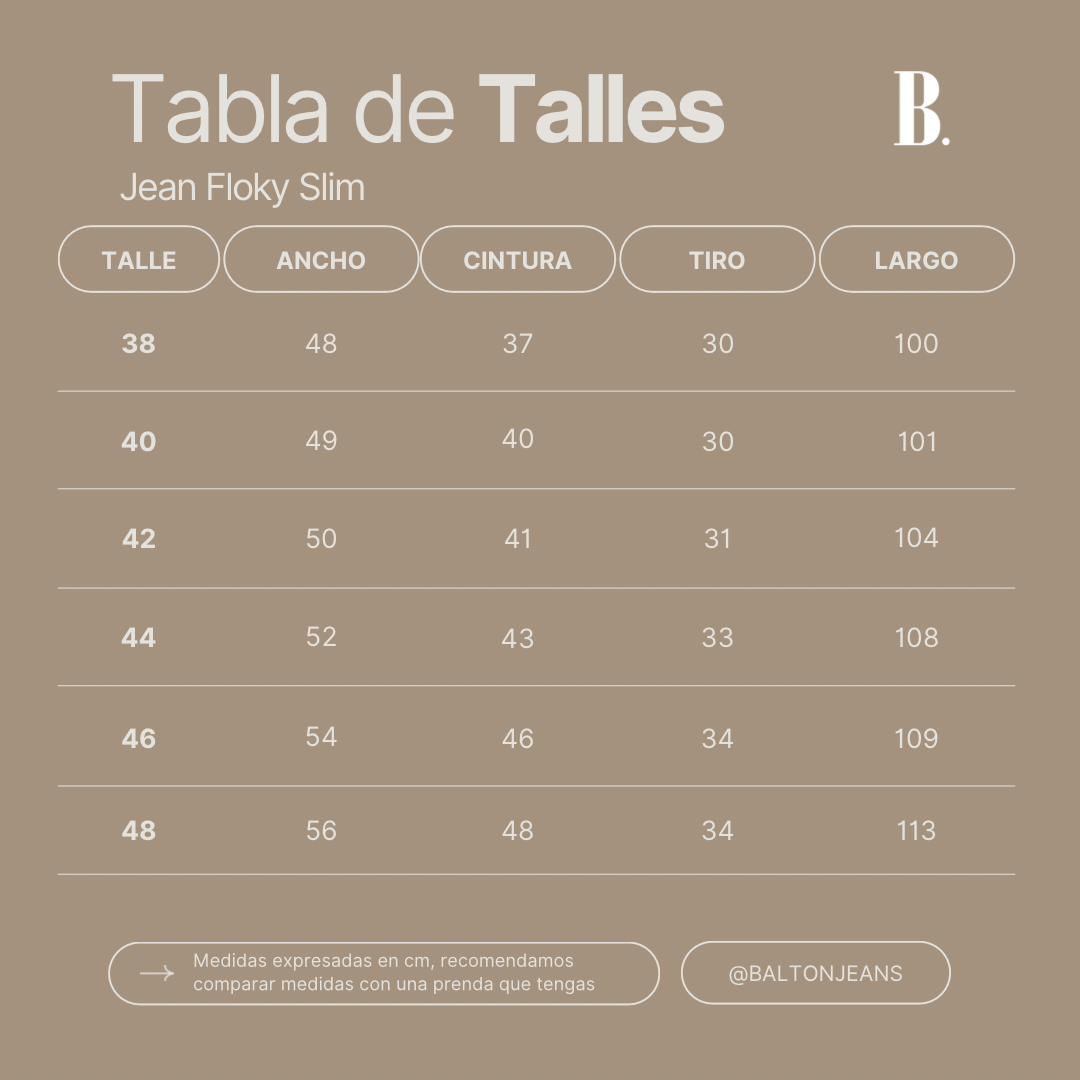Click the largo value 113
Image resolution: width=1080 pixels, height=1080 pixels.
[917, 830]
